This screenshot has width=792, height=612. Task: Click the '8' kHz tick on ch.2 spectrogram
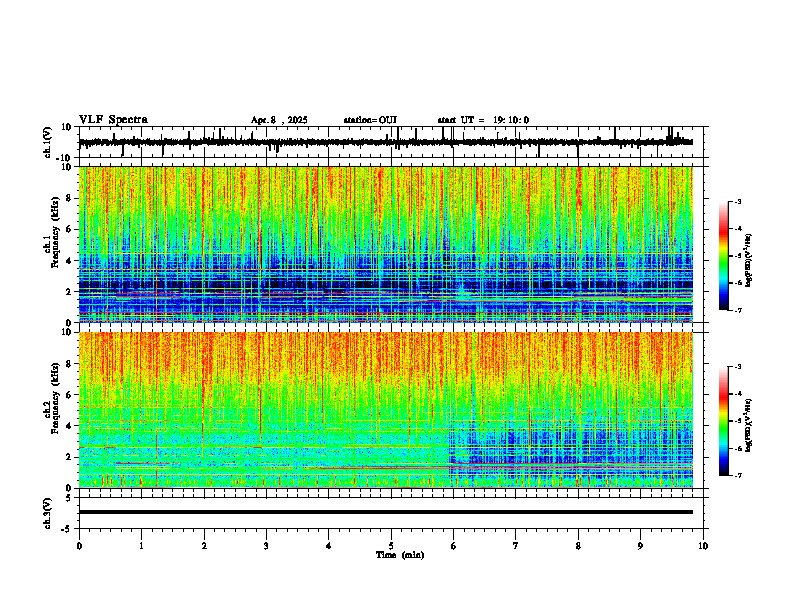pos(70,364)
